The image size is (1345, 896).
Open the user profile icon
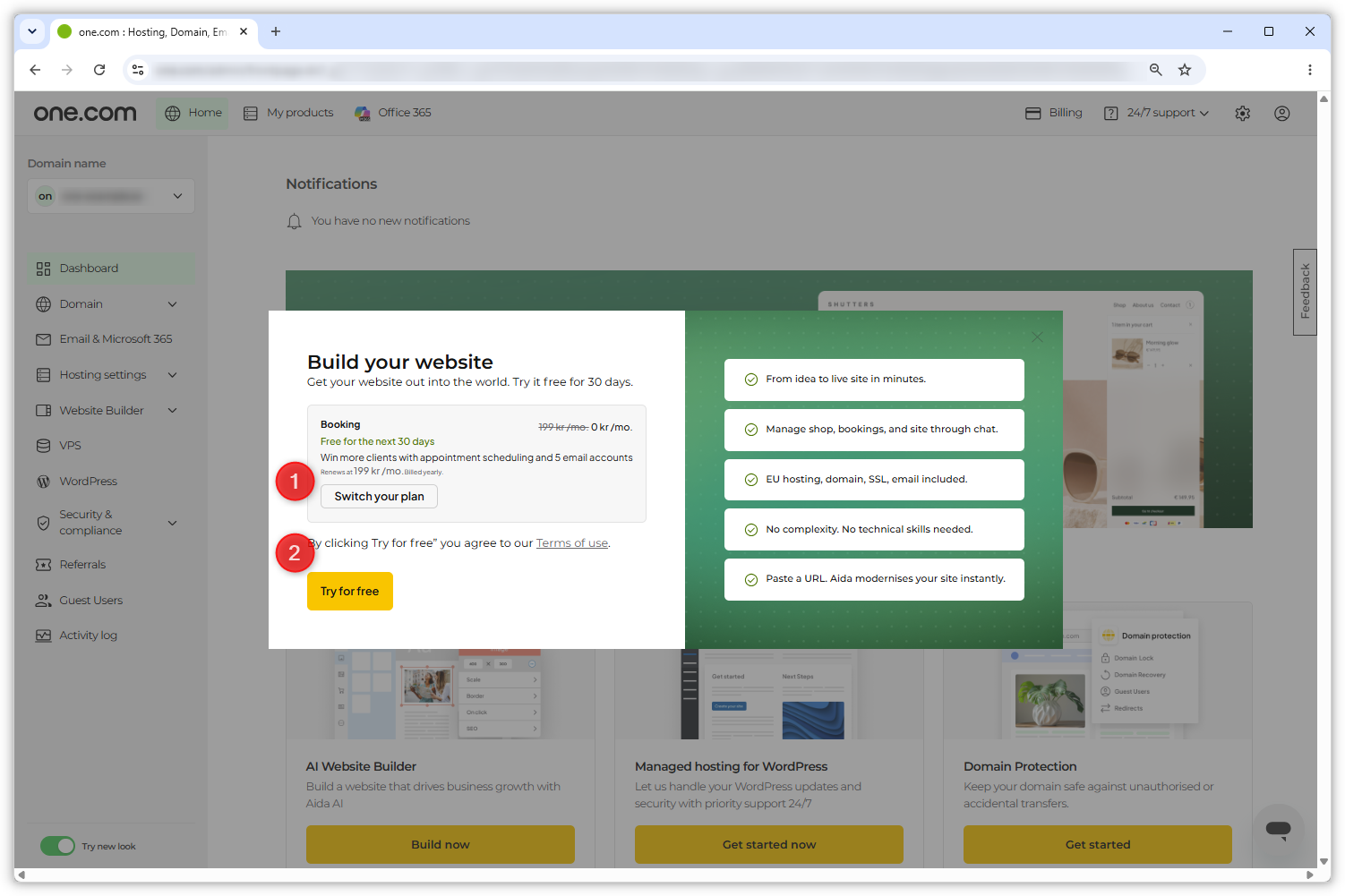(x=1282, y=114)
